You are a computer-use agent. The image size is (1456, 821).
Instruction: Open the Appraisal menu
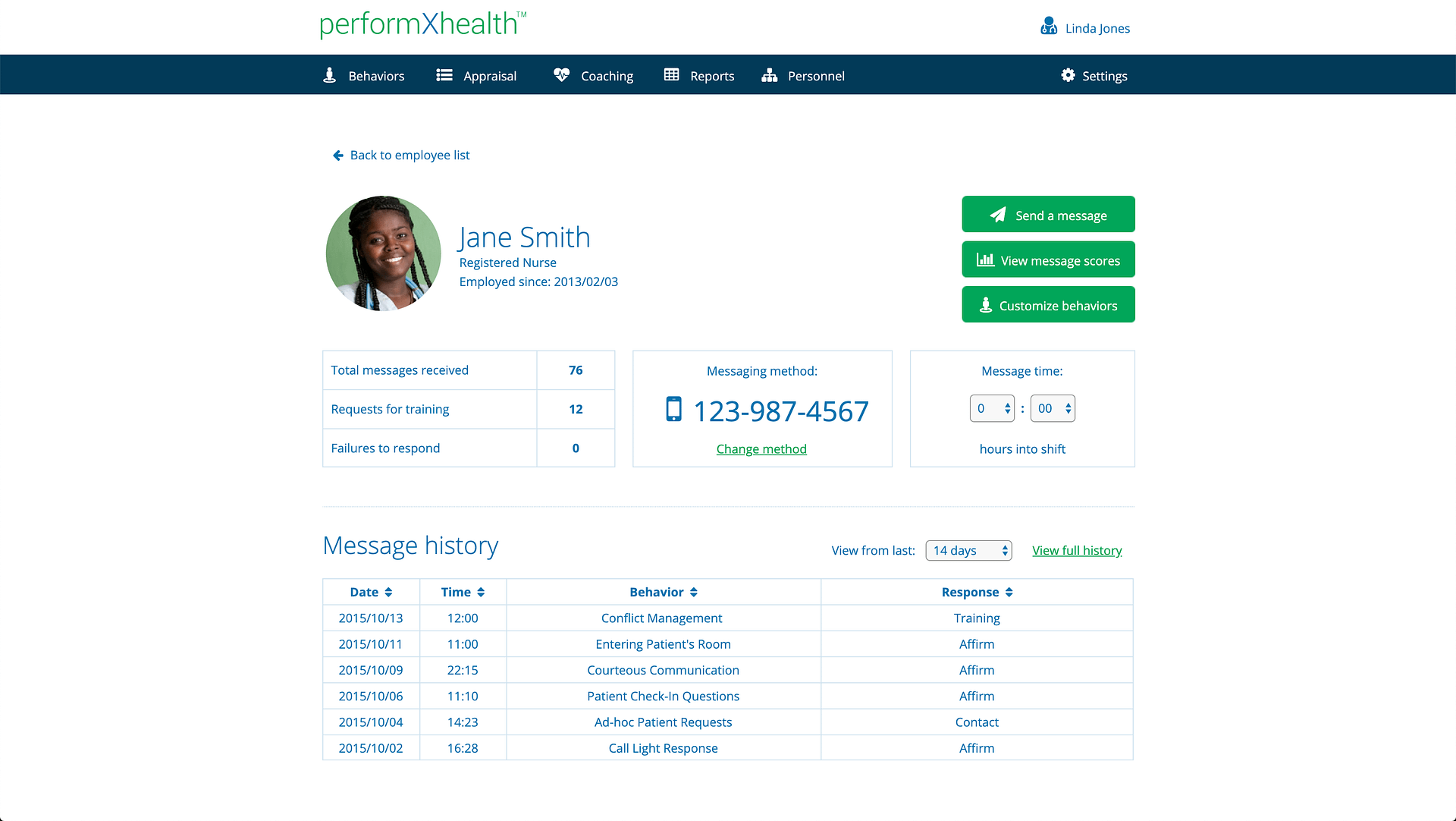tap(476, 76)
